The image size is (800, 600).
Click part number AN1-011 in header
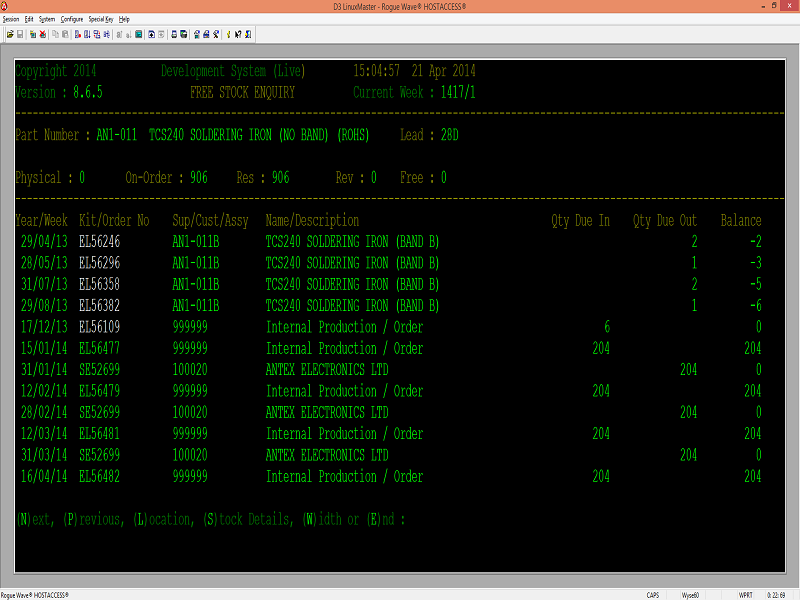click(x=117, y=135)
